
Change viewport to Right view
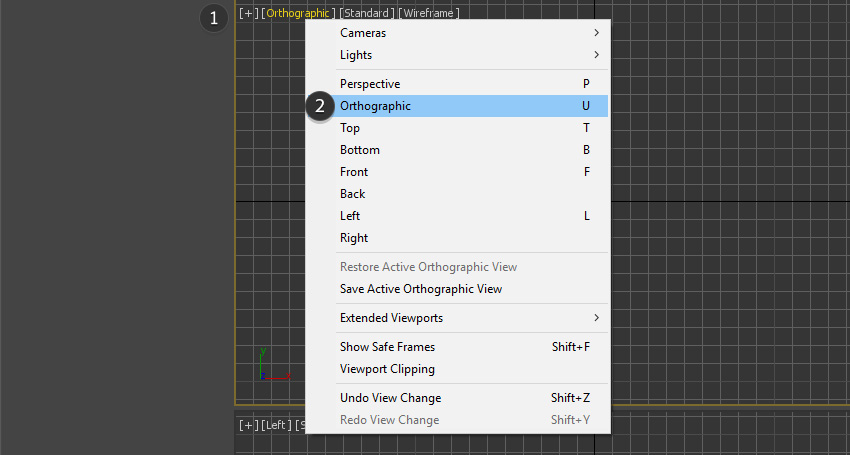tap(354, 238)
